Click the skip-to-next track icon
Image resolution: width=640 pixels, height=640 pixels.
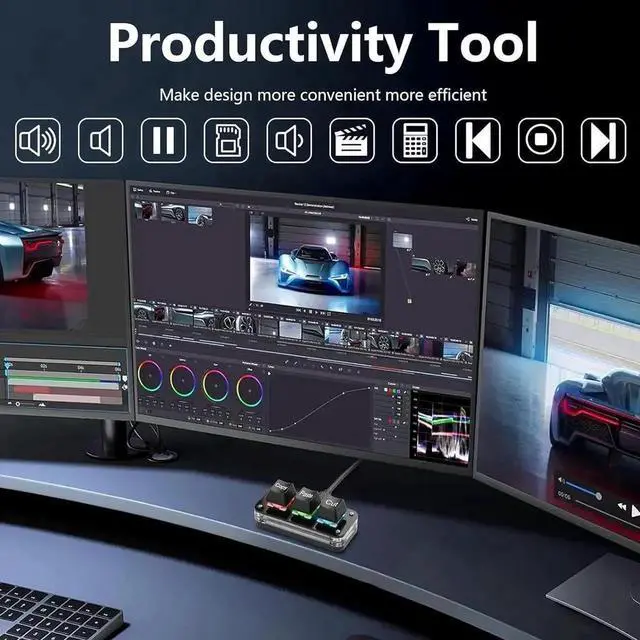pos(603,141)
